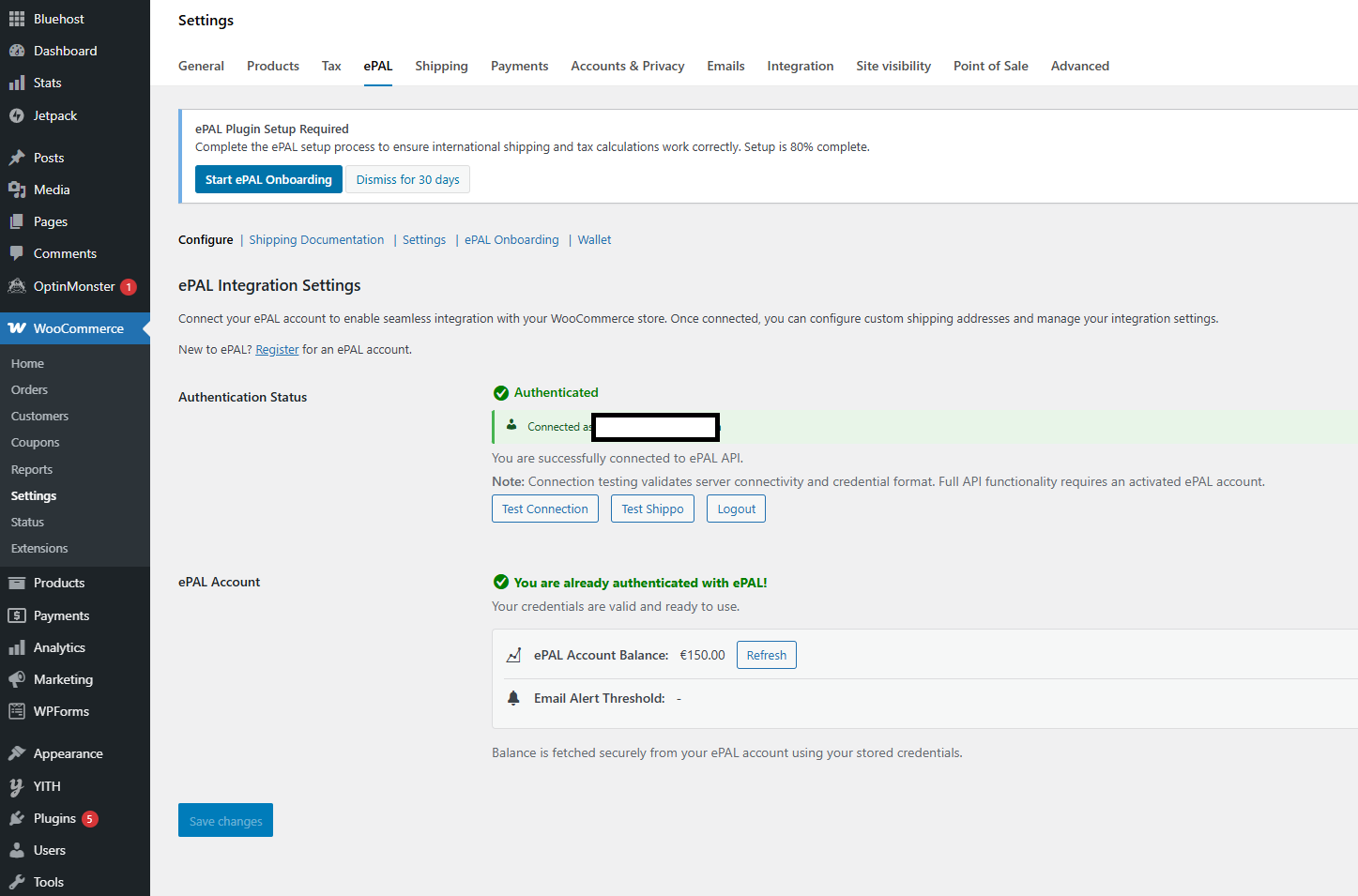This screenshot has width=1358, height=896.
Task: Open the Emails tab
Action: pyautogui.click(x=725, y=66)
